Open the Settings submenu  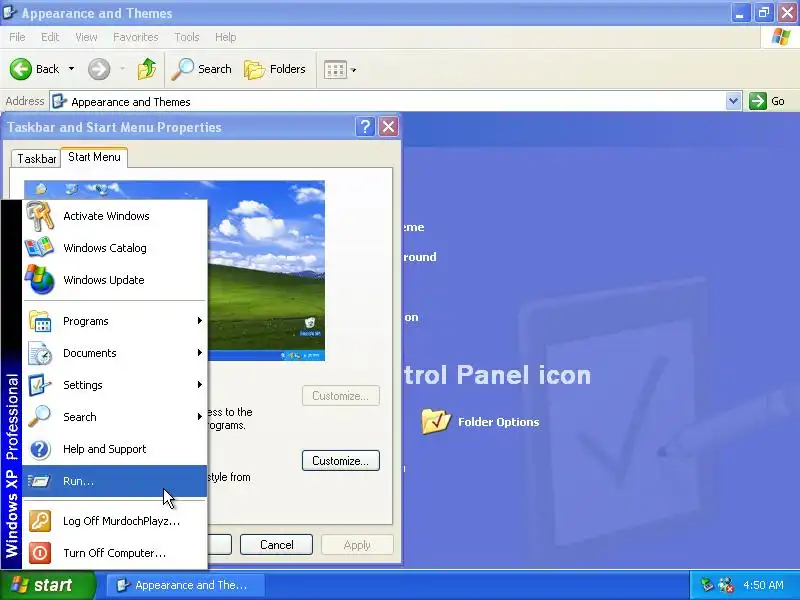115,385
